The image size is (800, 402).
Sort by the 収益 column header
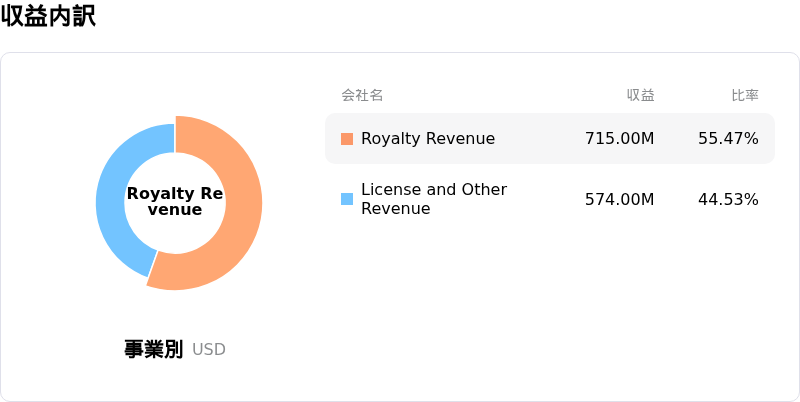tap(641, 95)
